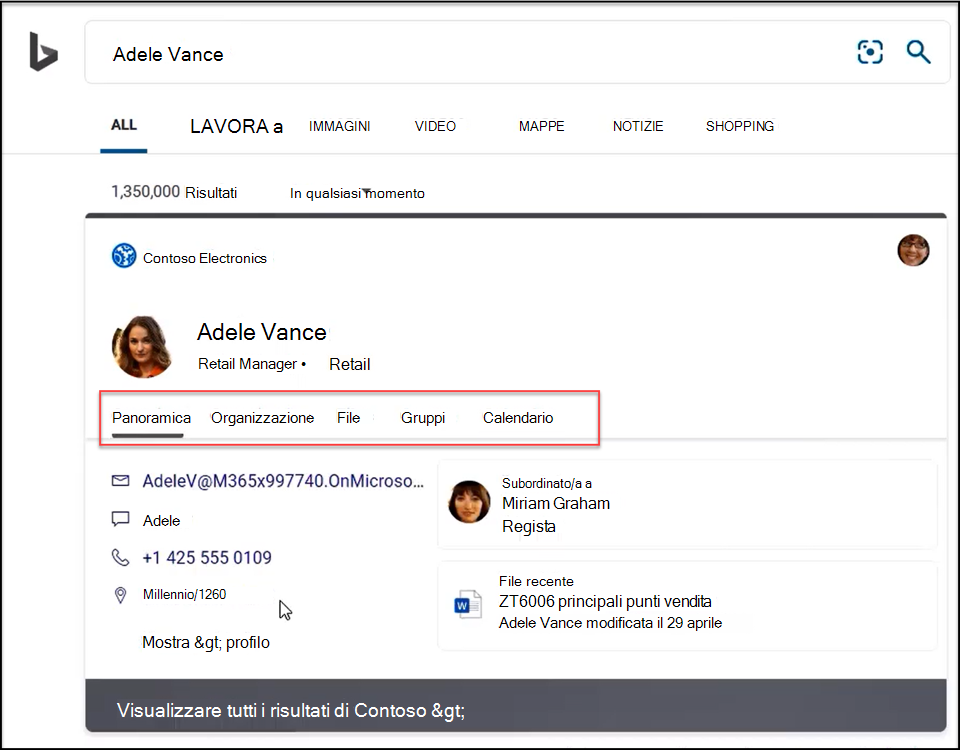960x750 pixels.
Task: Open the Calendario profile tab
Action: [x=518, y=418]
